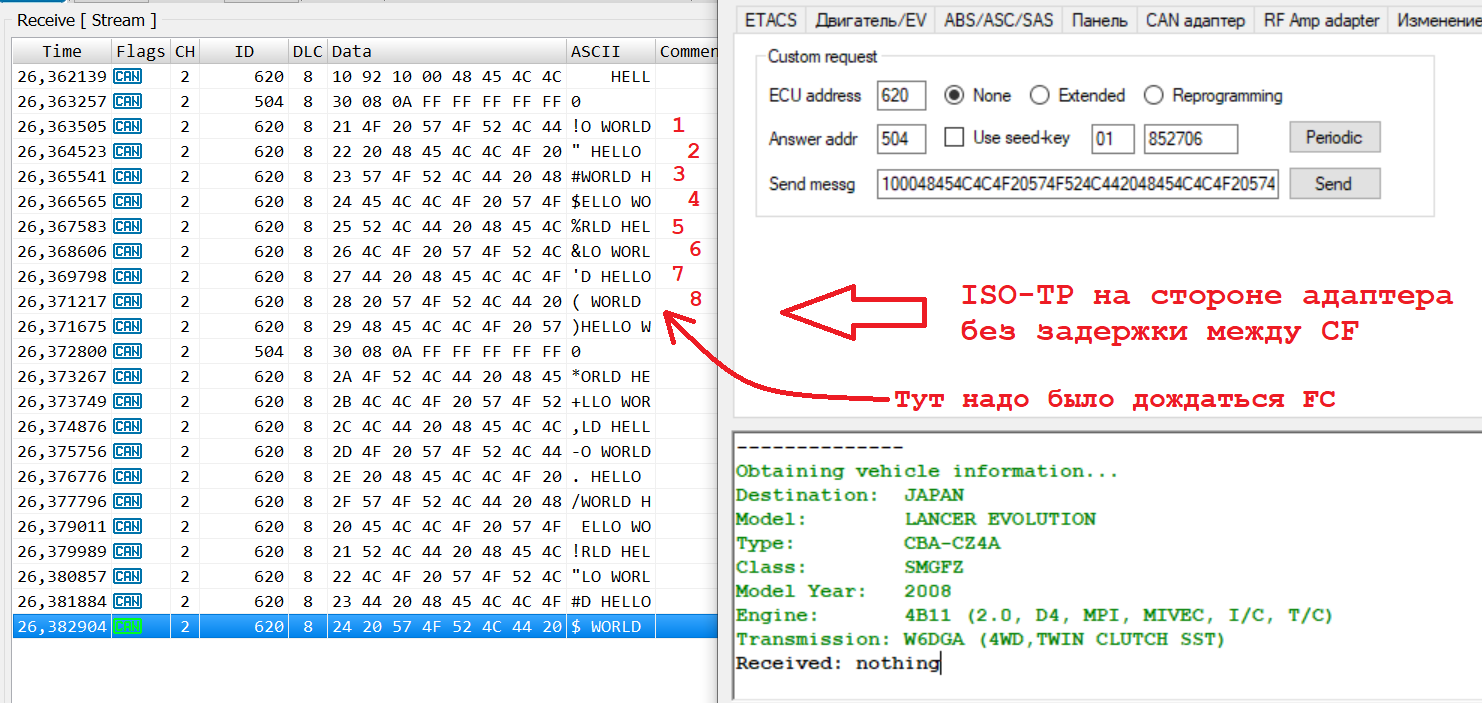
Task: Click the ASCII text '!O WORLD' in row 26,363505
Action: 611,126
